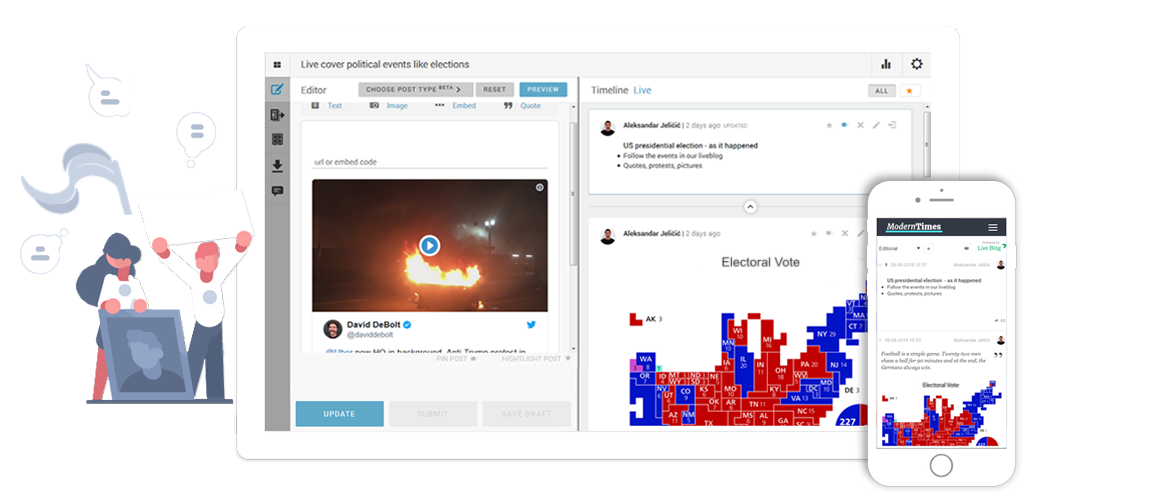Click editor panel vertical scrollbar
Viewport: 1150px width, 492px height.
574,194
